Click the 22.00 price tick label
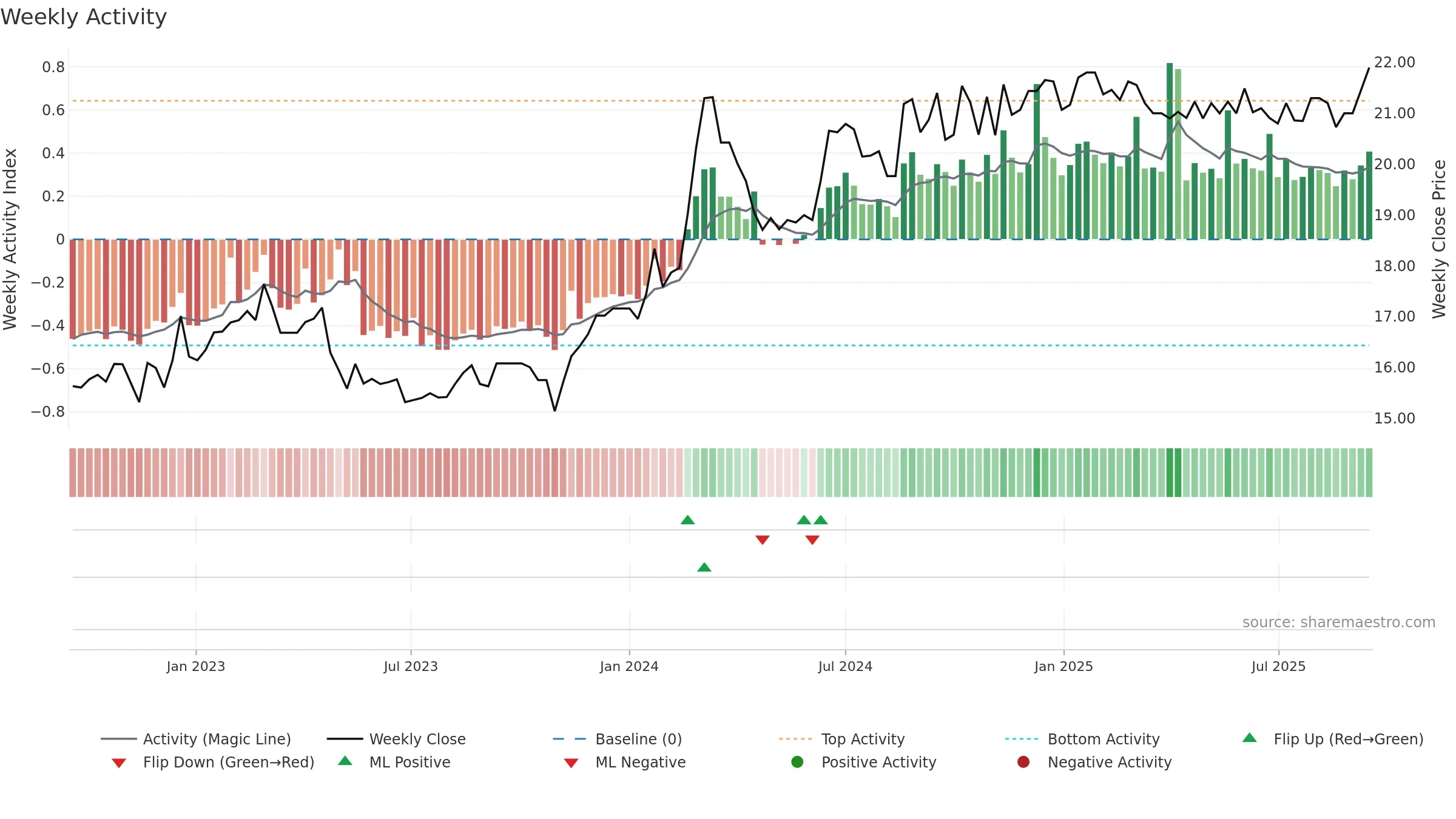 coord(1395,62)
